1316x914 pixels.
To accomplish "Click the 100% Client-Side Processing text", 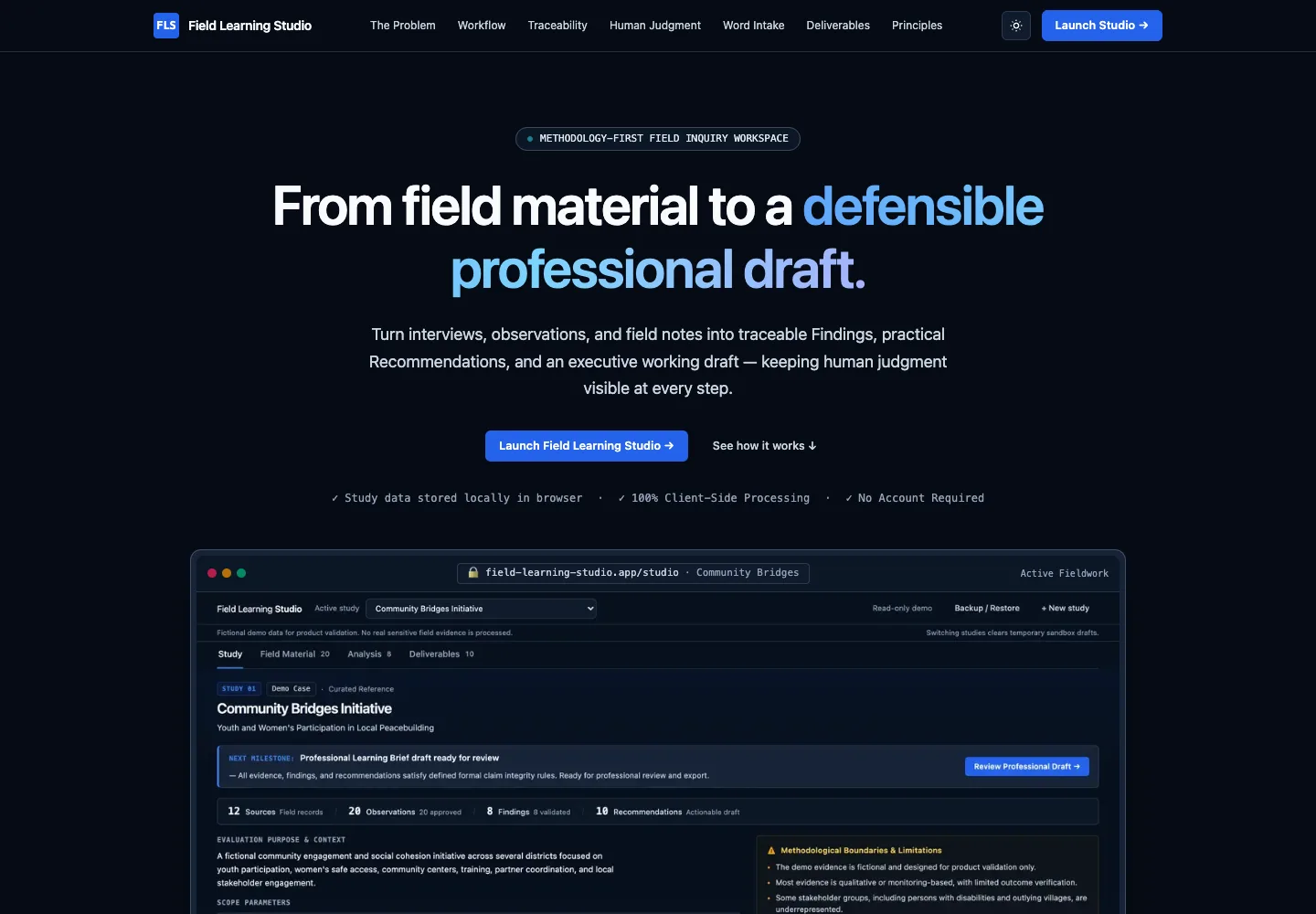I will [720, 498].
